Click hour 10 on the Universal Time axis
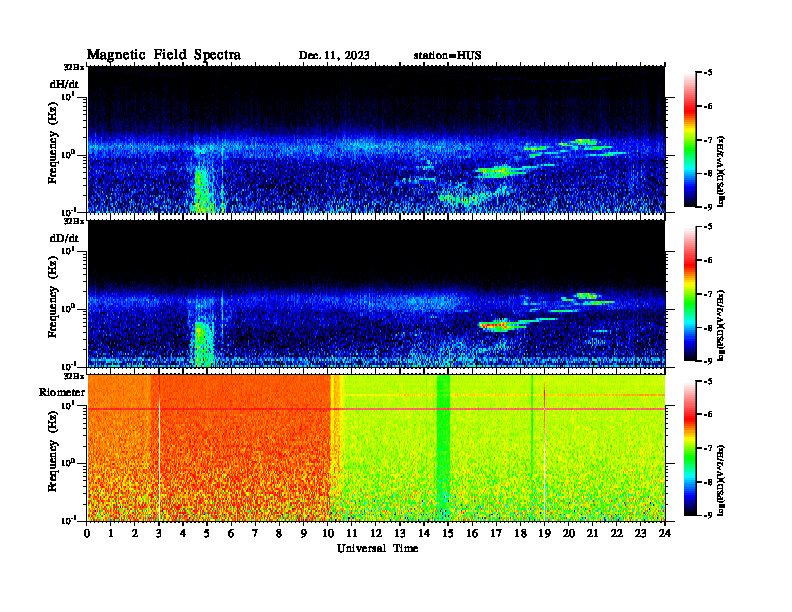The height and width of the screenshot is (612, 792). [327, 533]
